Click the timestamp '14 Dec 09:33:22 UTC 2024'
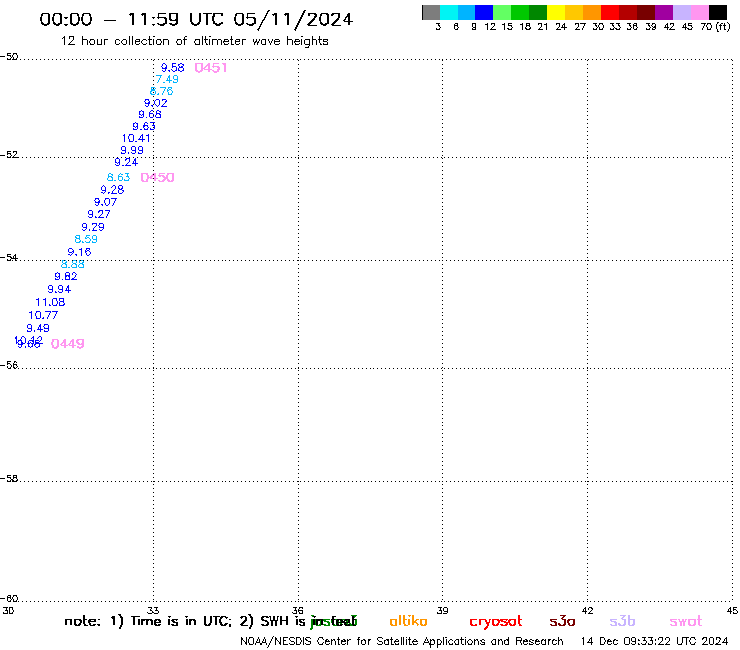The width and height of the screenshot is (740, 650). click(x=655, y=641)
